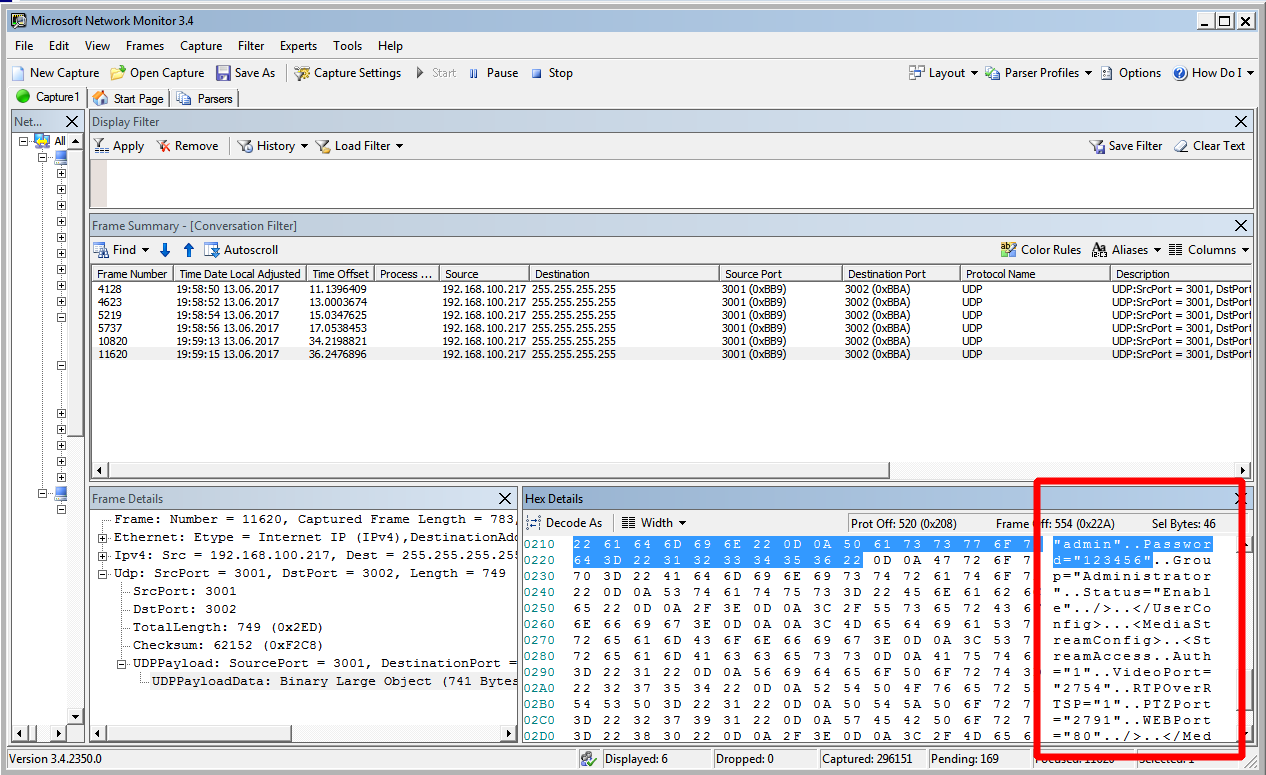Click Decode As in Hex Details
The width and height of the screenshot is (1266, 775).
(566, 523)
